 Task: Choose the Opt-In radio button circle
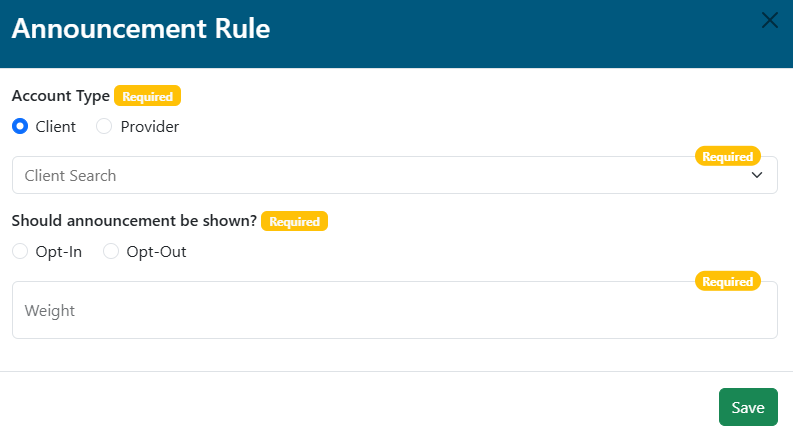click(x=20, y=252)
